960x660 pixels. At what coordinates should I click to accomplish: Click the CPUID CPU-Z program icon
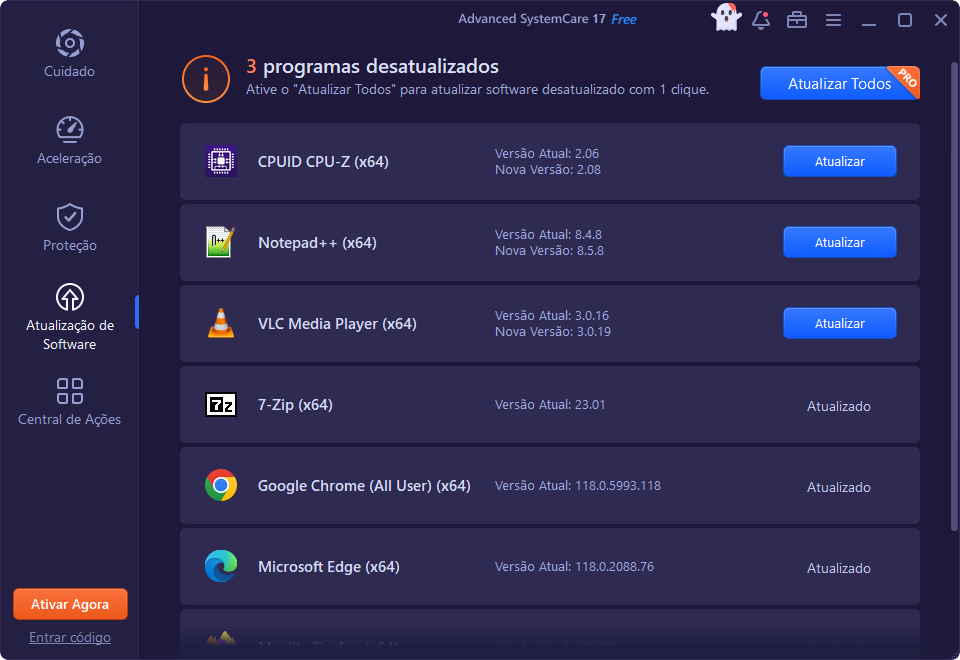[221, 161]
